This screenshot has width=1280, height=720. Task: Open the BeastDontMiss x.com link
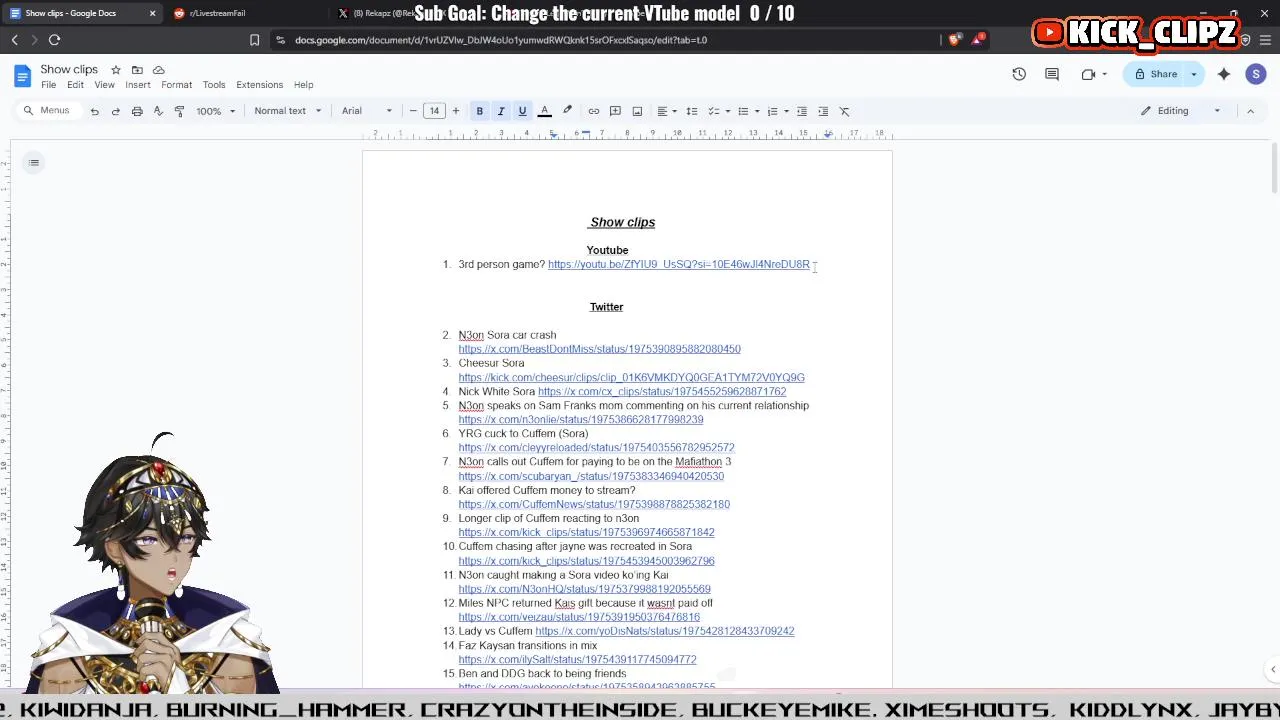pyautogui.click(x=599, y=349)
